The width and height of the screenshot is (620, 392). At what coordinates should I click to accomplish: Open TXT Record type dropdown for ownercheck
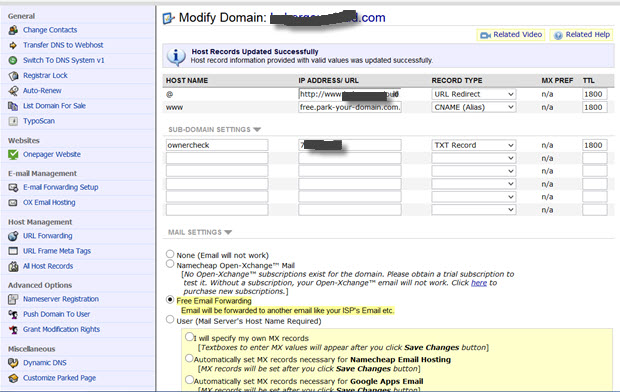[x=474, y=145]
